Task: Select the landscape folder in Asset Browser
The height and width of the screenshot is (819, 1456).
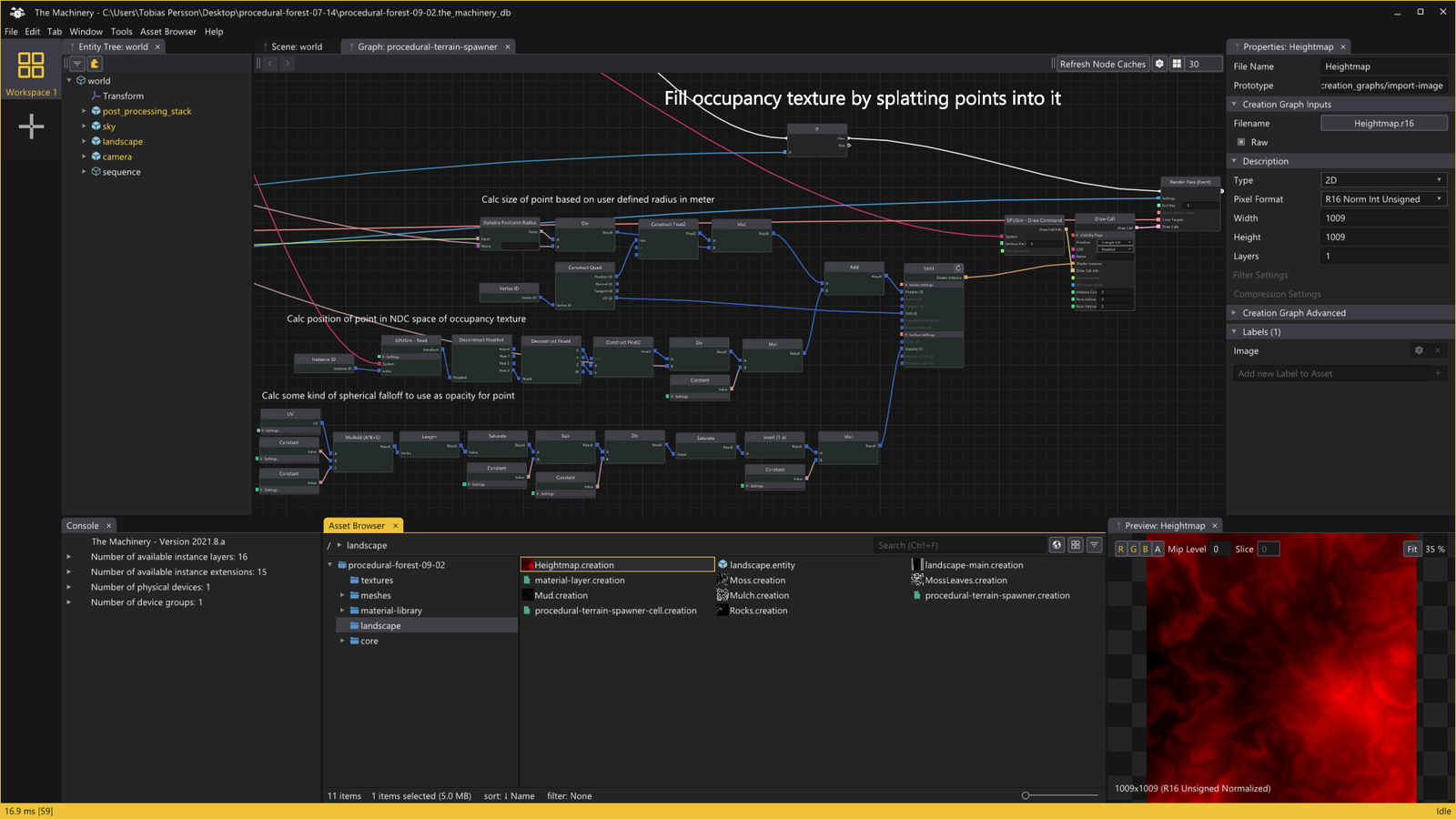Action: (x=380, y=626)
